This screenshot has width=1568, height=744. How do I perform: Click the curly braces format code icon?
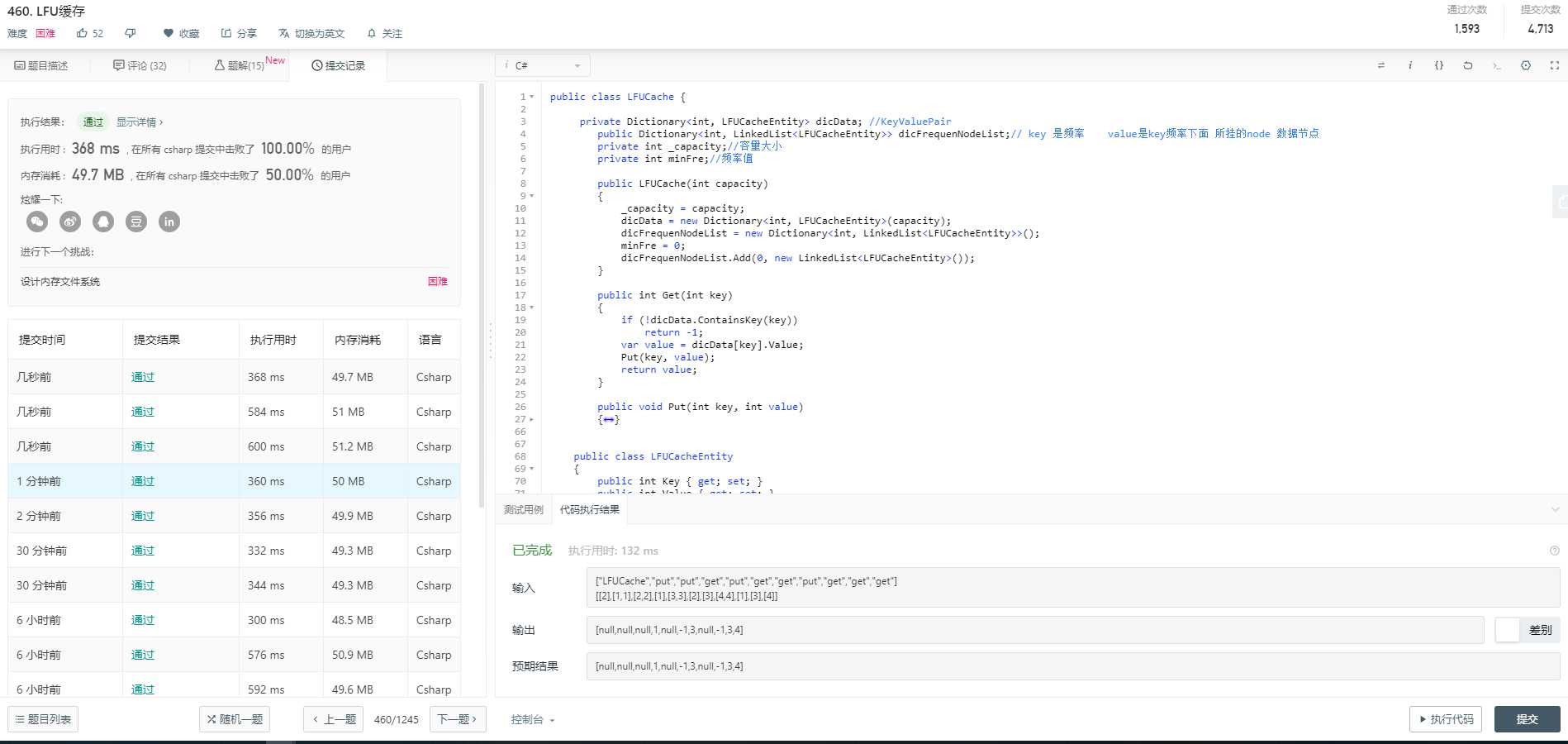(1439, 65)
